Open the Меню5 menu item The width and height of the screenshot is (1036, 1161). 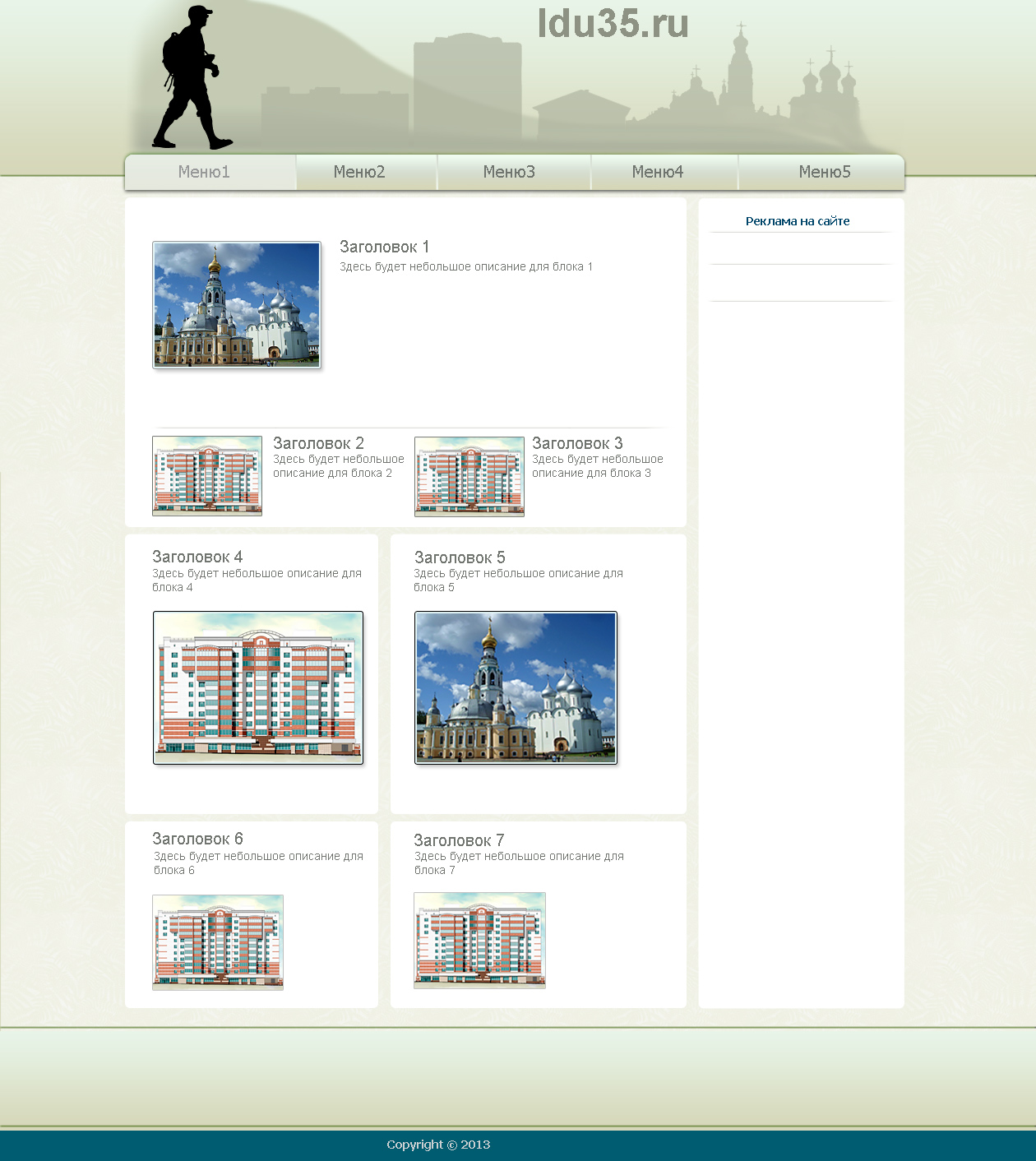pos(821,172)
